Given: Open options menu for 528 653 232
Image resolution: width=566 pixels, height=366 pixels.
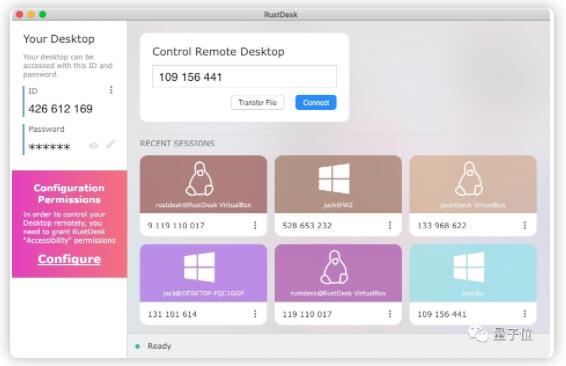Looking at the screenshot, I should point(390,225).
